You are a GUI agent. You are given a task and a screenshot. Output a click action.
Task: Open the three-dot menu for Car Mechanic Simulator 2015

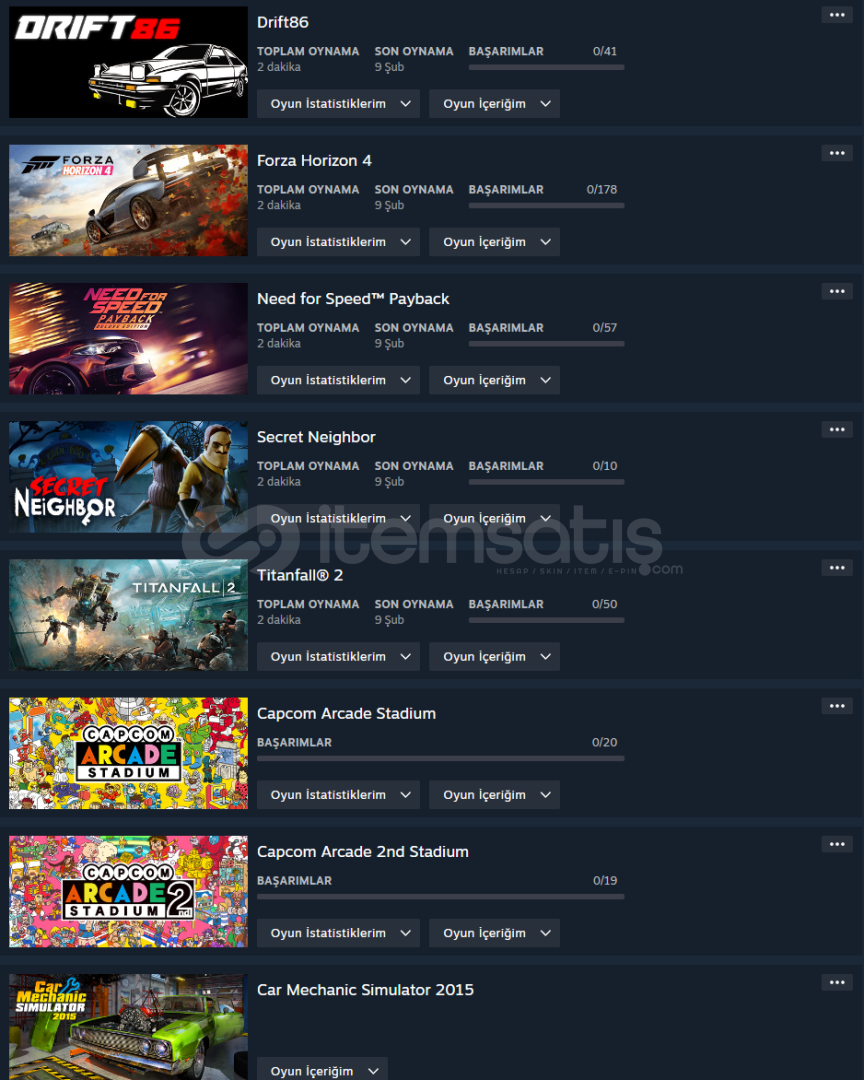point(837,982)
